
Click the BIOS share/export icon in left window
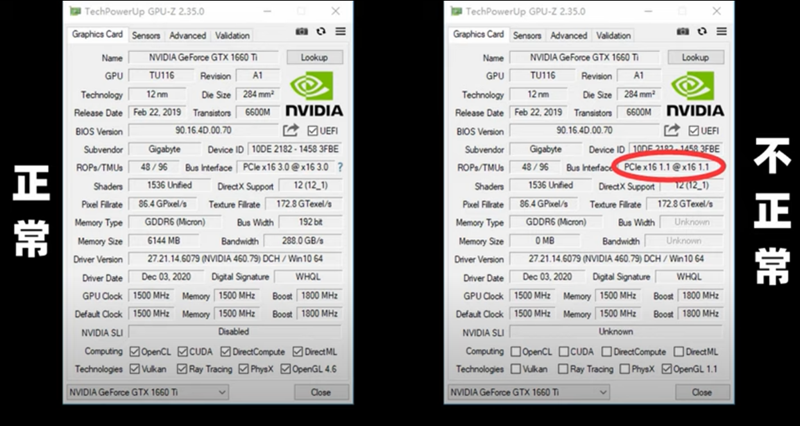coord(291,130)
